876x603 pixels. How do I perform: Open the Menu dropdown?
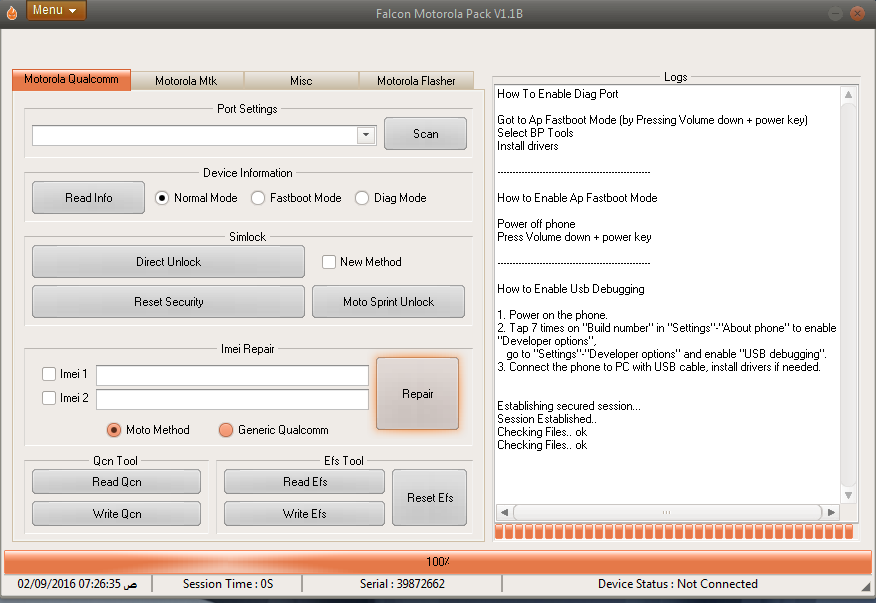(56, 11)
